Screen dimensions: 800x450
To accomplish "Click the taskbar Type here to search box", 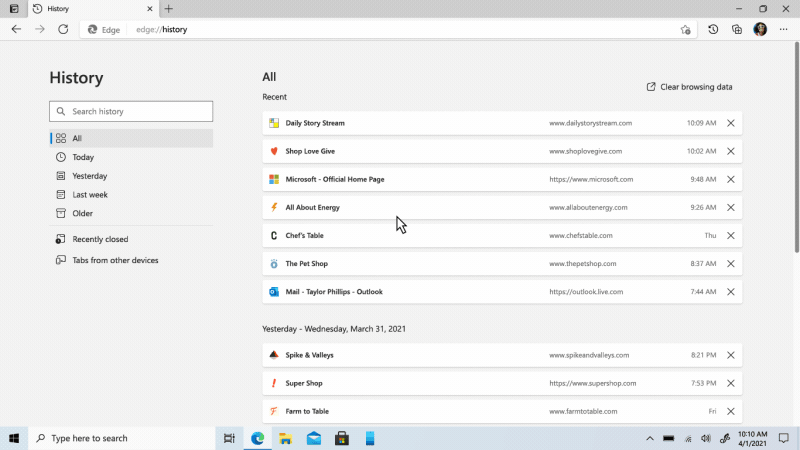I will 121,438.
